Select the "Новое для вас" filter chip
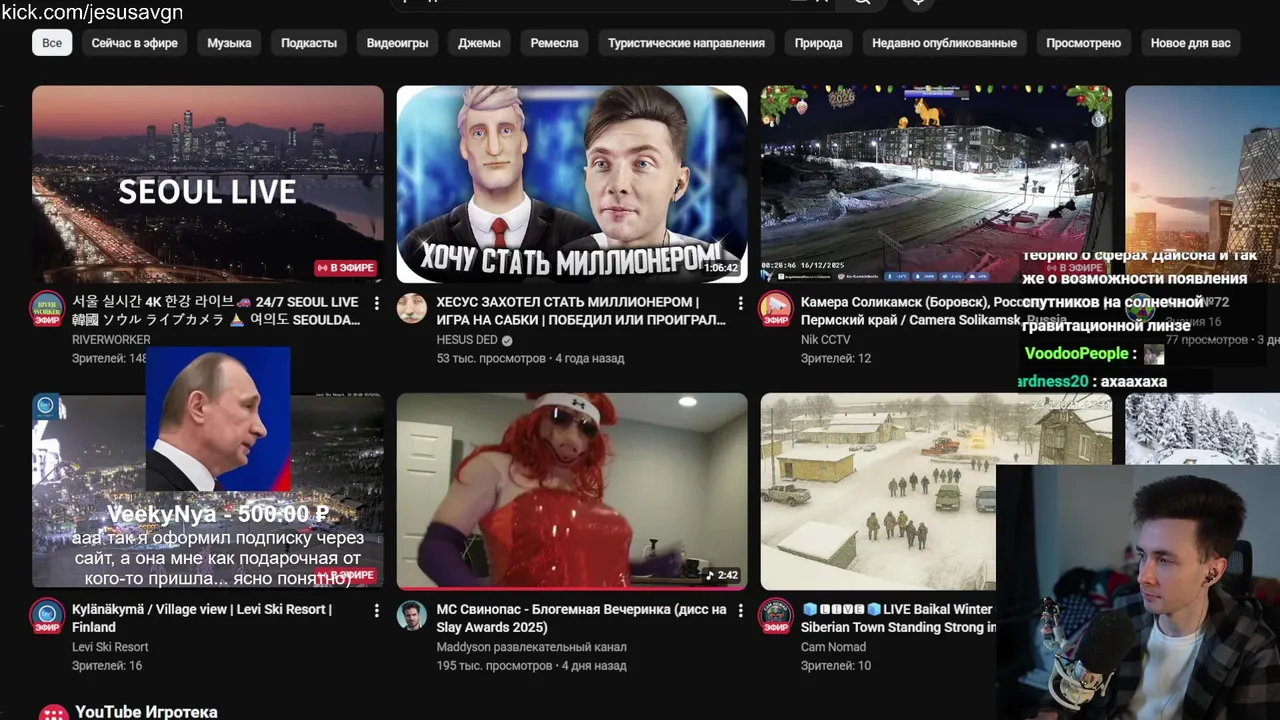This screenshot has width=1280, height=720. [x=1190, y=43]
